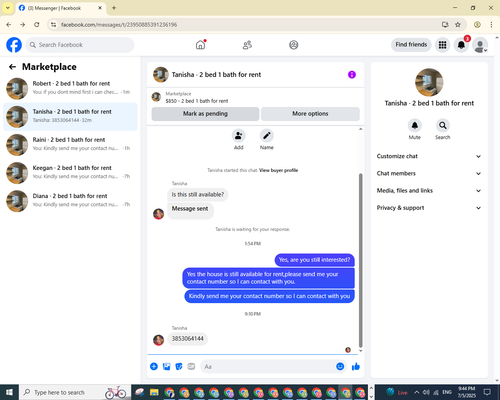Go back from Marketplace chats
The height and width of the screenshot is (400, 500).
(x=12, y=67)
